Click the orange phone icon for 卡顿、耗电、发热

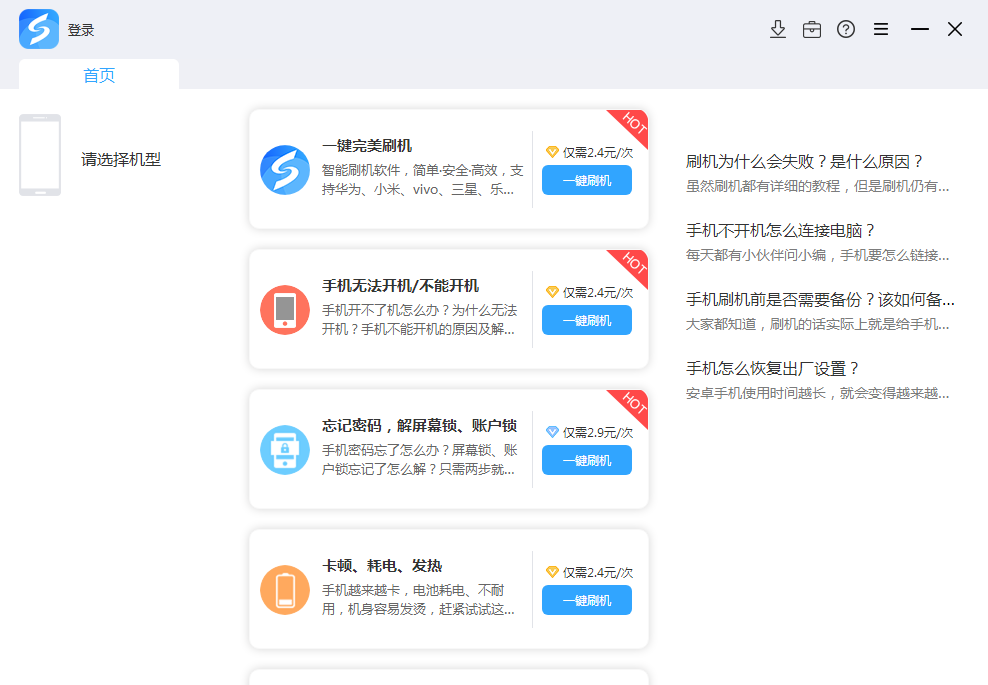pyautogui.click(x=284, y=590)
